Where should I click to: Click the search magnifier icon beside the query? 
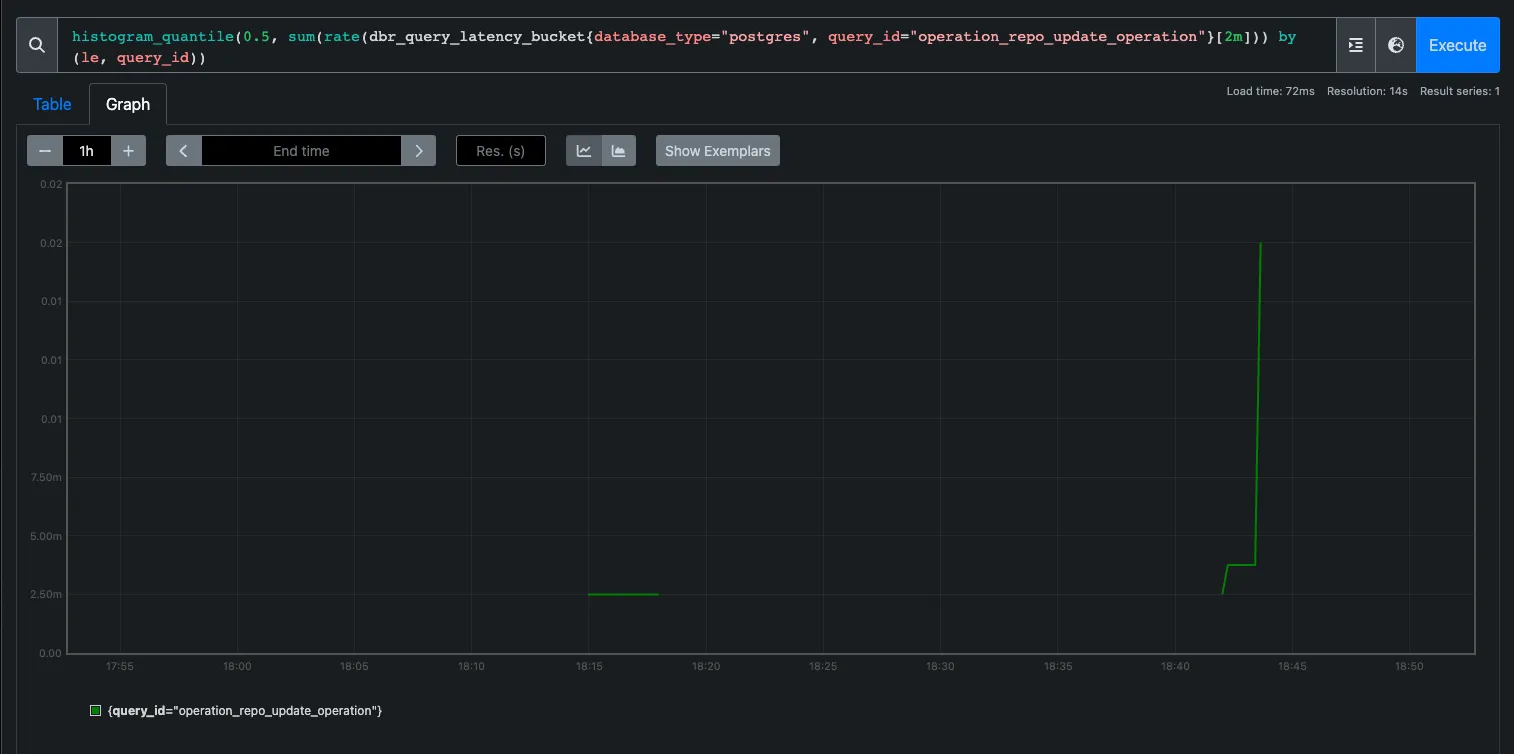click(37, 44)
